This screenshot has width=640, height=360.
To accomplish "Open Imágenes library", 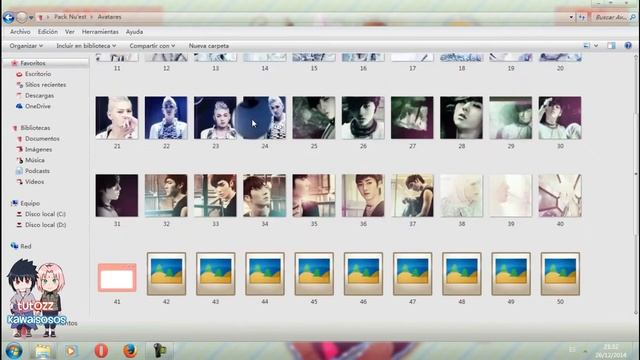I will (38, 149).
